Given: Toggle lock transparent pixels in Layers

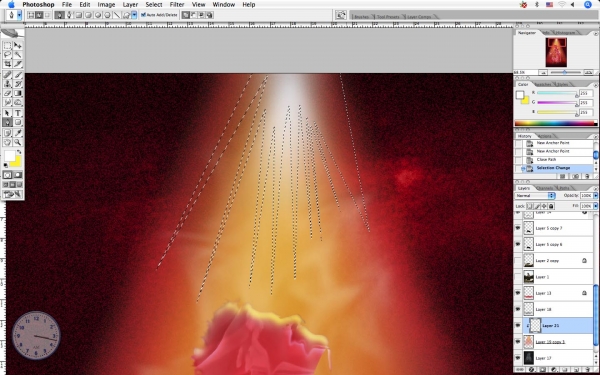Looking at the screenshot, I should 530,206.
